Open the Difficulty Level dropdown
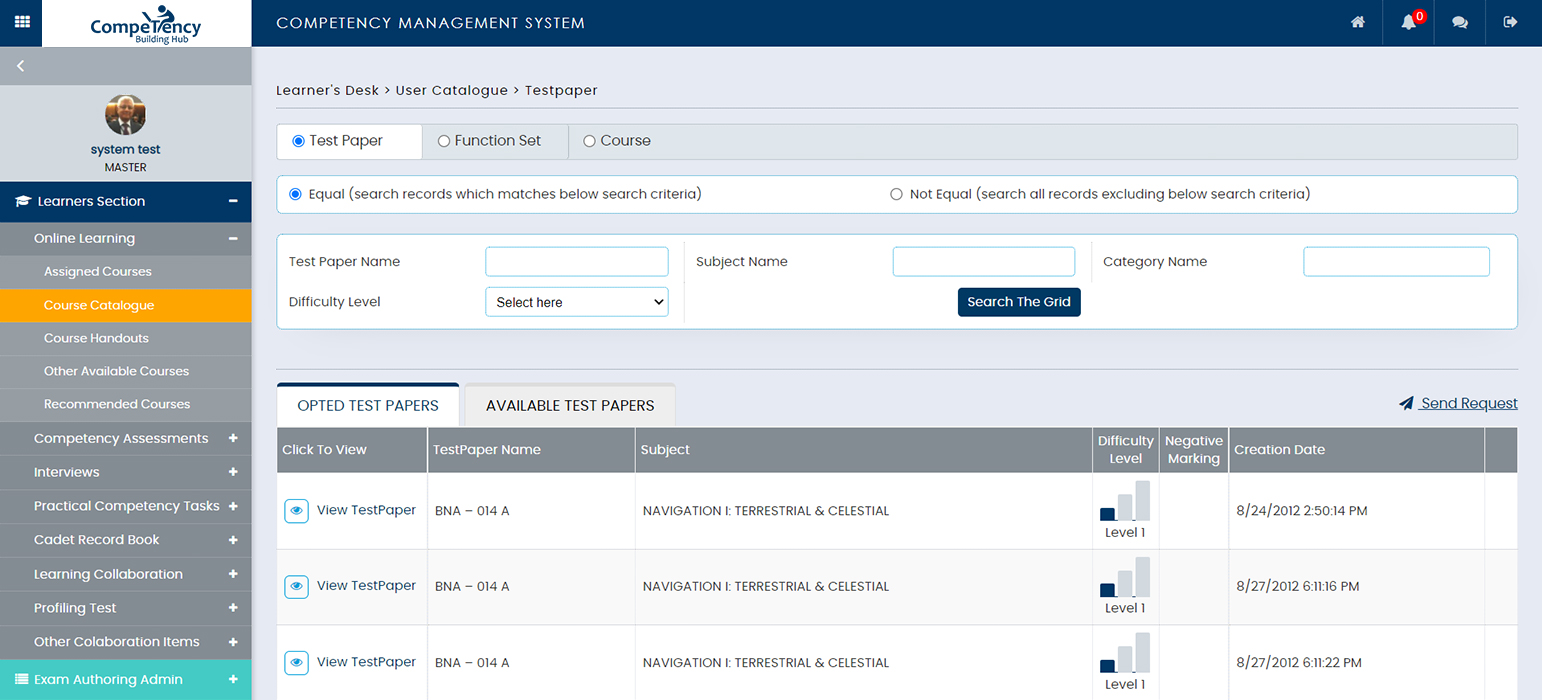This screenshot has width=1542, height=700. click(x=577, y=301)
